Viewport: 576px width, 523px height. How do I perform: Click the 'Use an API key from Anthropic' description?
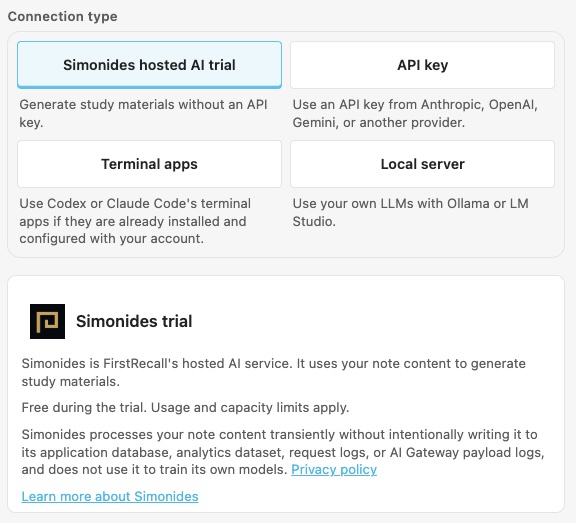415,113
